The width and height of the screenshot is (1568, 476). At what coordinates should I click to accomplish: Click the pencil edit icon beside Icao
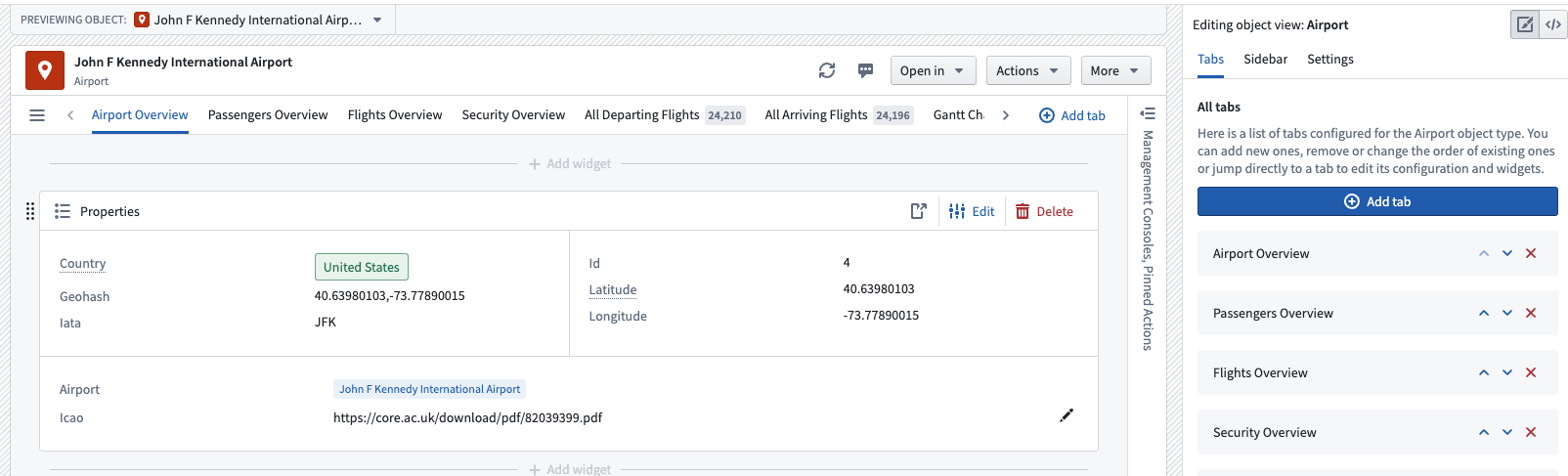pos(1067,415)
